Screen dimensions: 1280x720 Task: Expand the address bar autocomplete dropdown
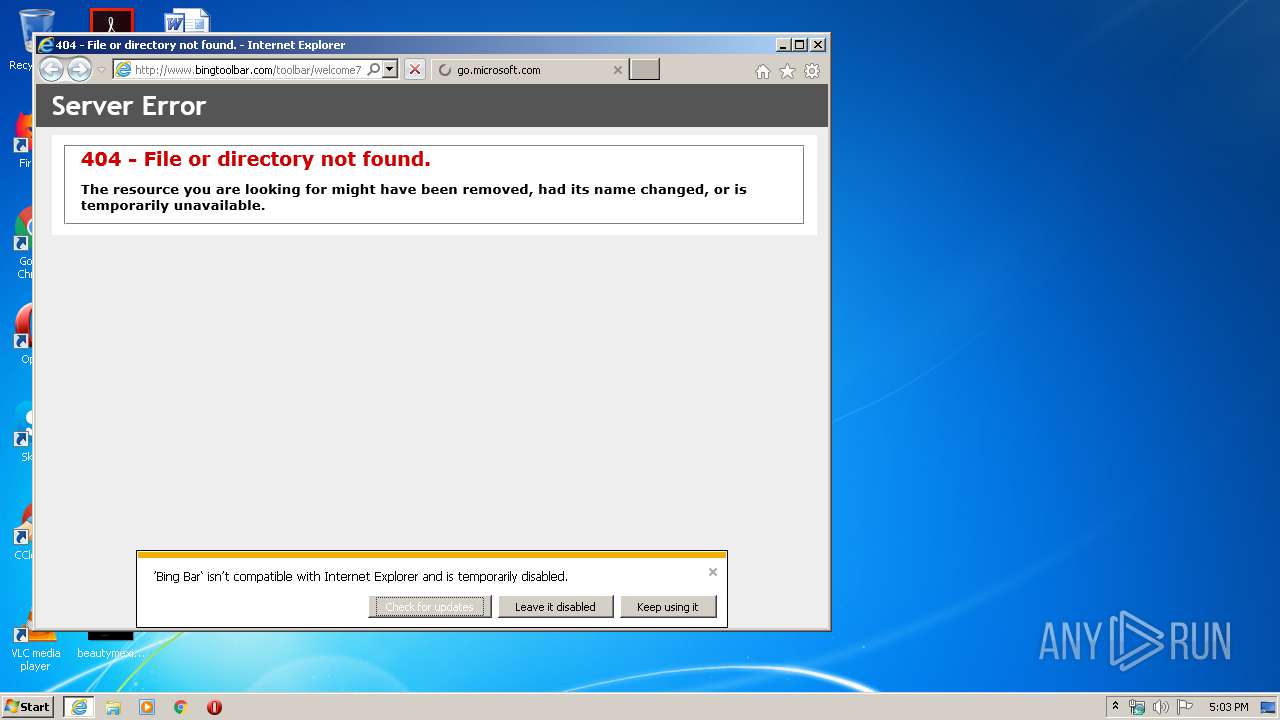click(x=390, y=70)
